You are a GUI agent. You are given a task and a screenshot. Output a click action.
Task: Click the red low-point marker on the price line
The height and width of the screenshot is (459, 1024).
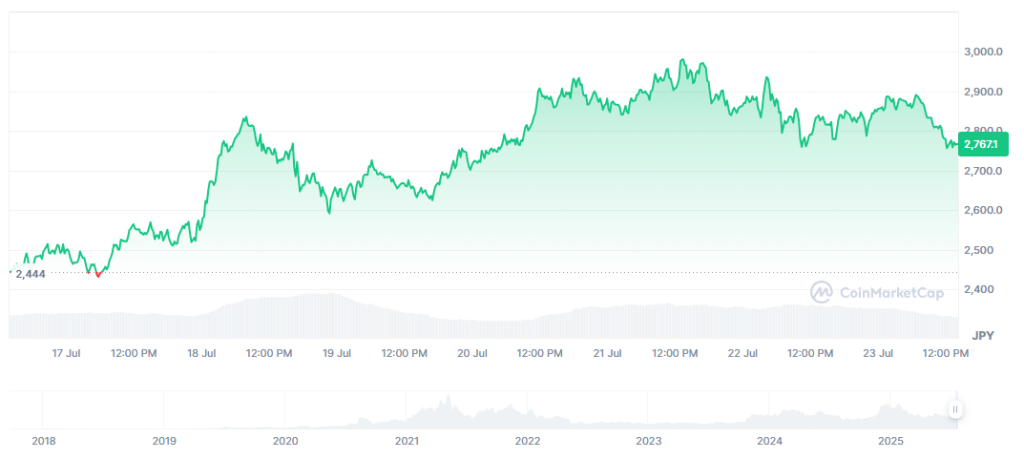pyautogui.click(x=97, y=272)
